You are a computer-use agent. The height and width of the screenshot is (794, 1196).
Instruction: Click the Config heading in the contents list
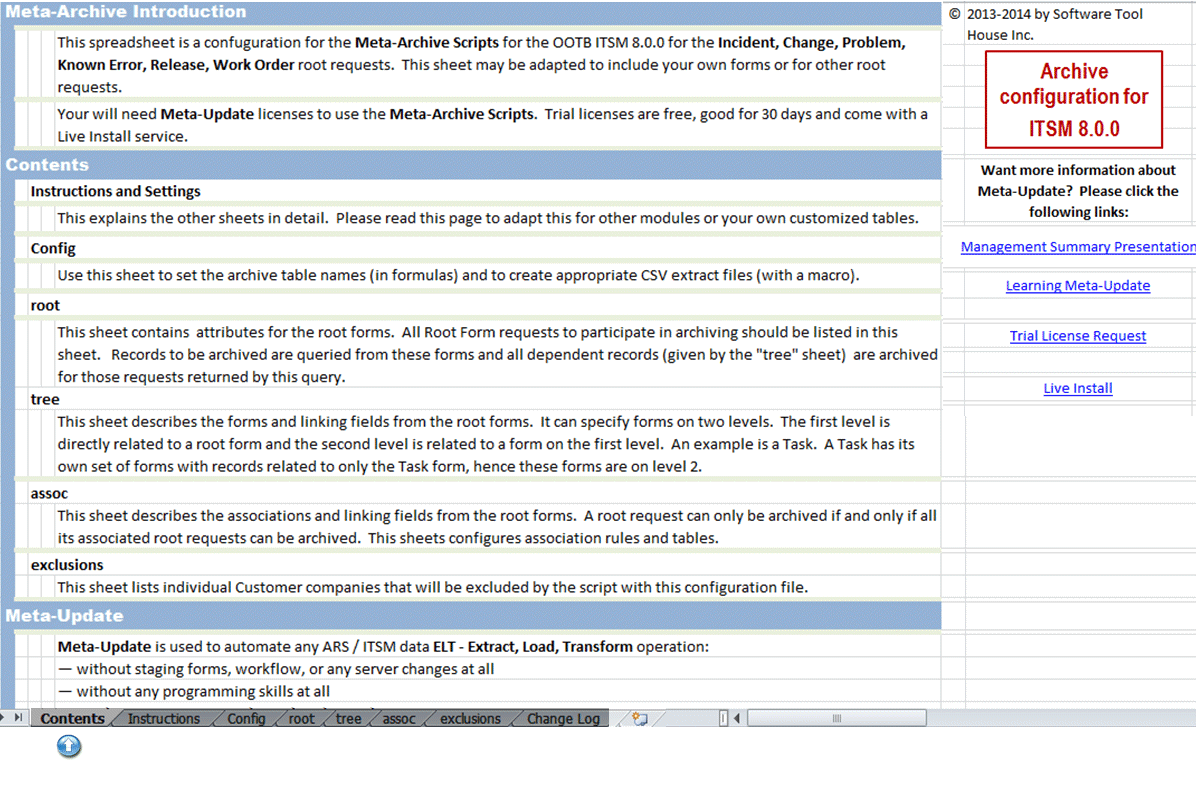(x=53, y=248)
